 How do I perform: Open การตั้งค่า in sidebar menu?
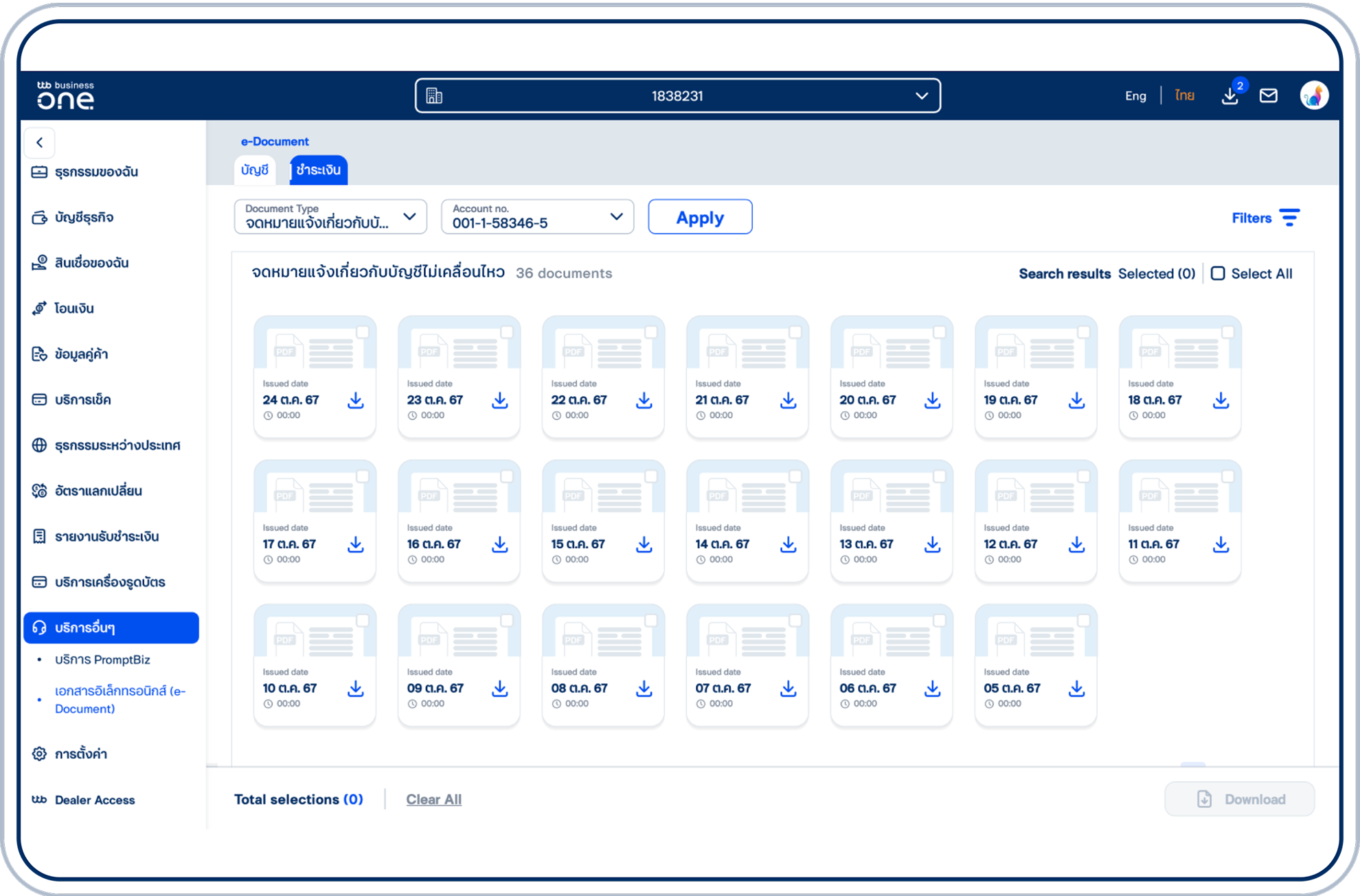[x=80, y=754]
